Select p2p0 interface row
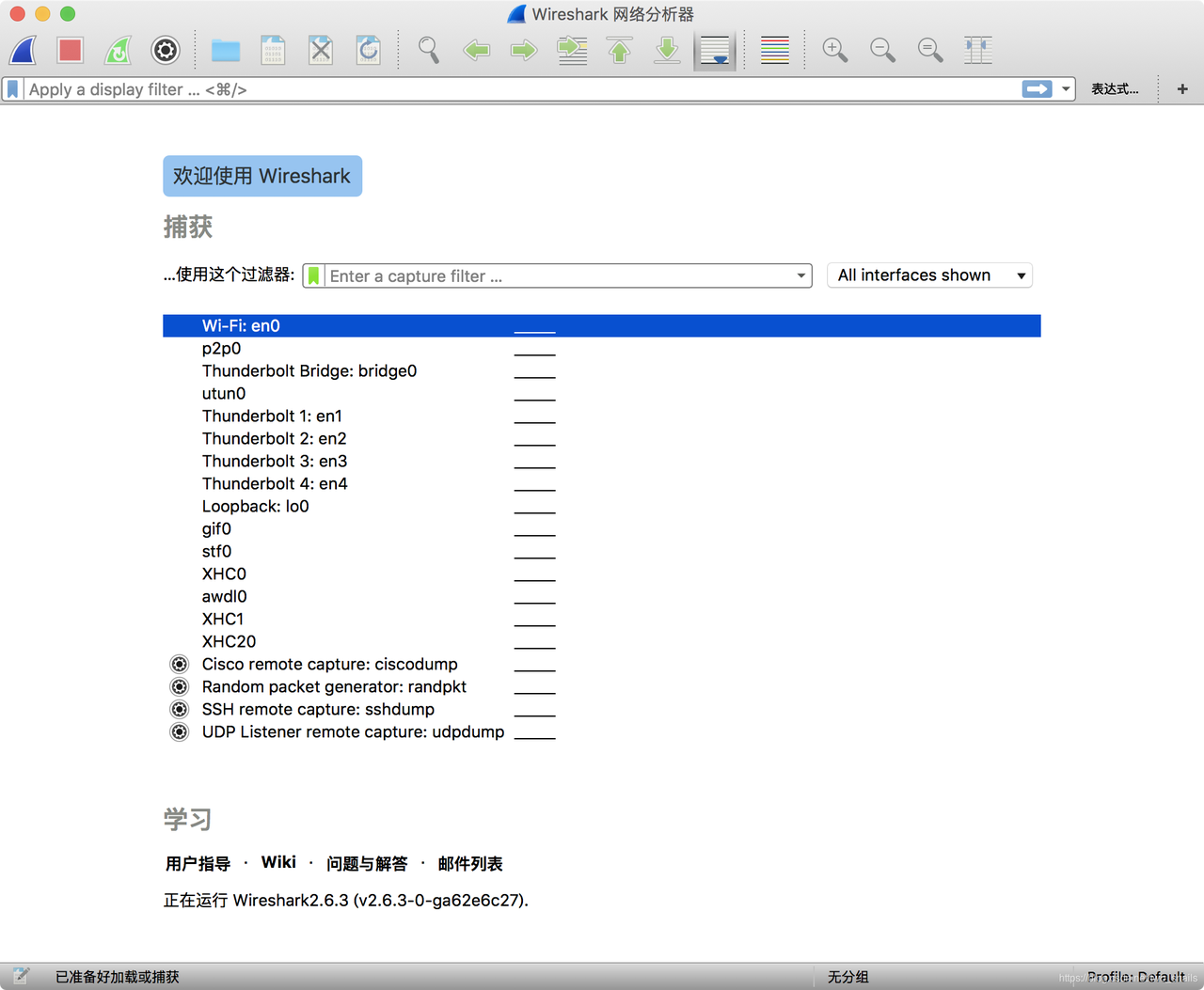Viewport: 1204px width, 990px height. click(x=601, y=348)
